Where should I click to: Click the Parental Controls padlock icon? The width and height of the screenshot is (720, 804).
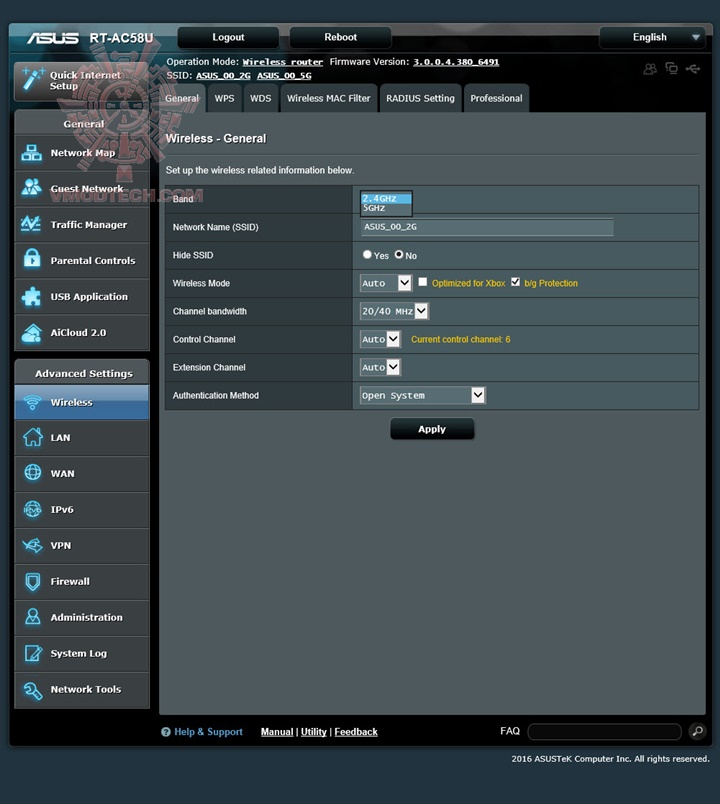click(32, 259)
